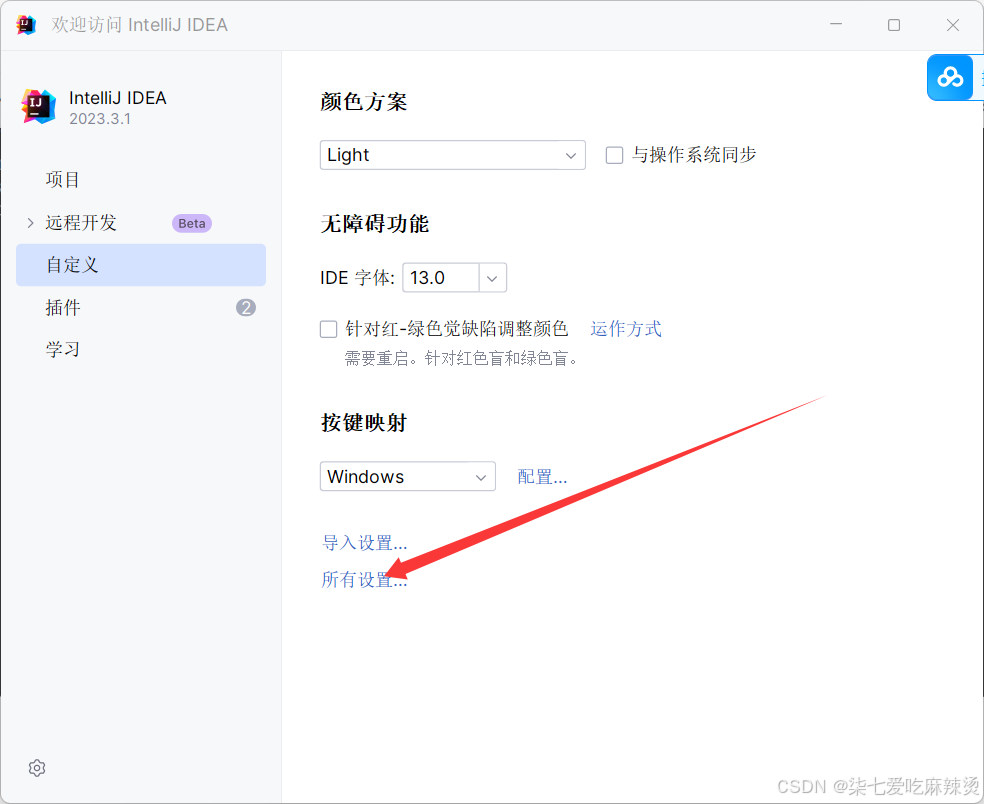Click the IntelliJ icon in the title bar
Screen dimensions: 984x804
(26, 25)
